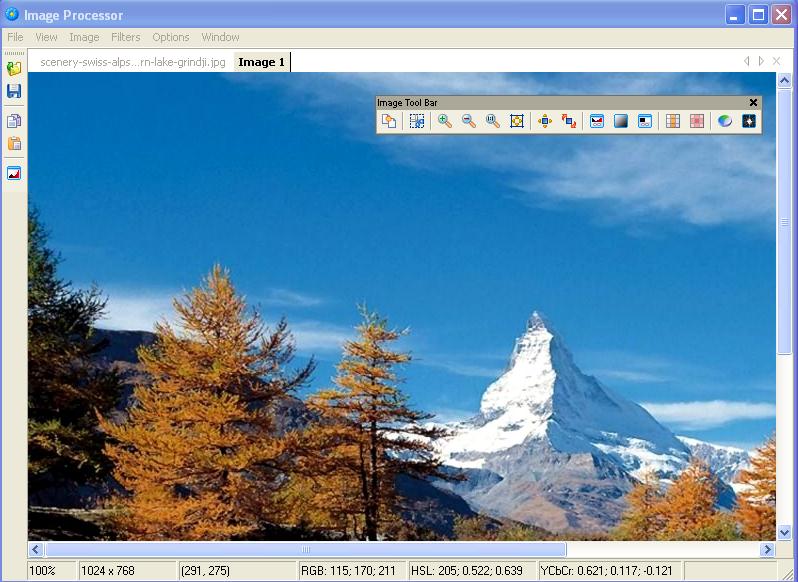Copy the image using the sidebar icon

coord(14,121)
